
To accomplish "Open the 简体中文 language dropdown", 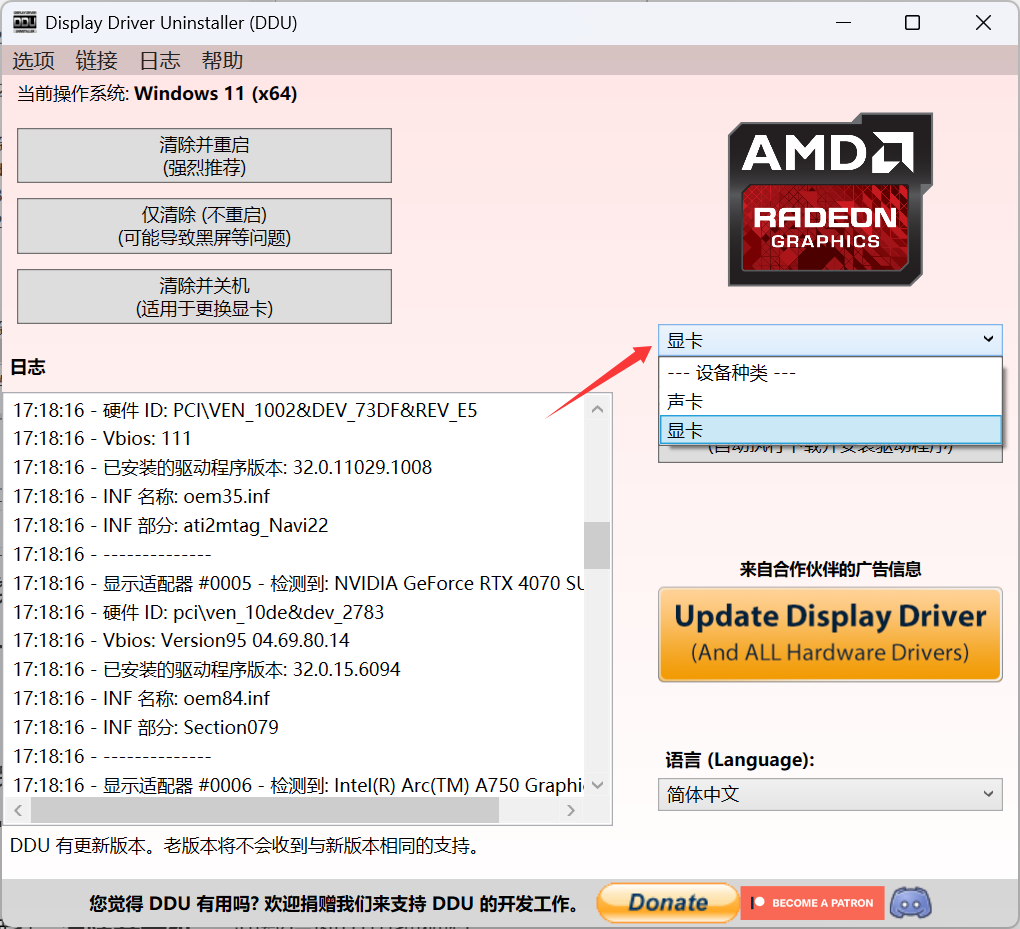I will pos(830,794).
